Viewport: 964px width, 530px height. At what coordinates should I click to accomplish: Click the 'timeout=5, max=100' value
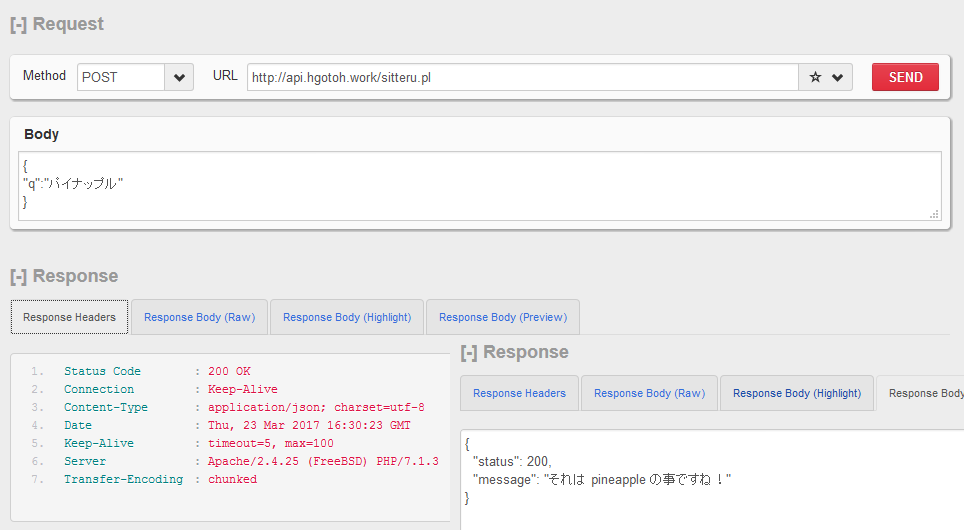[x=271, y=443]
